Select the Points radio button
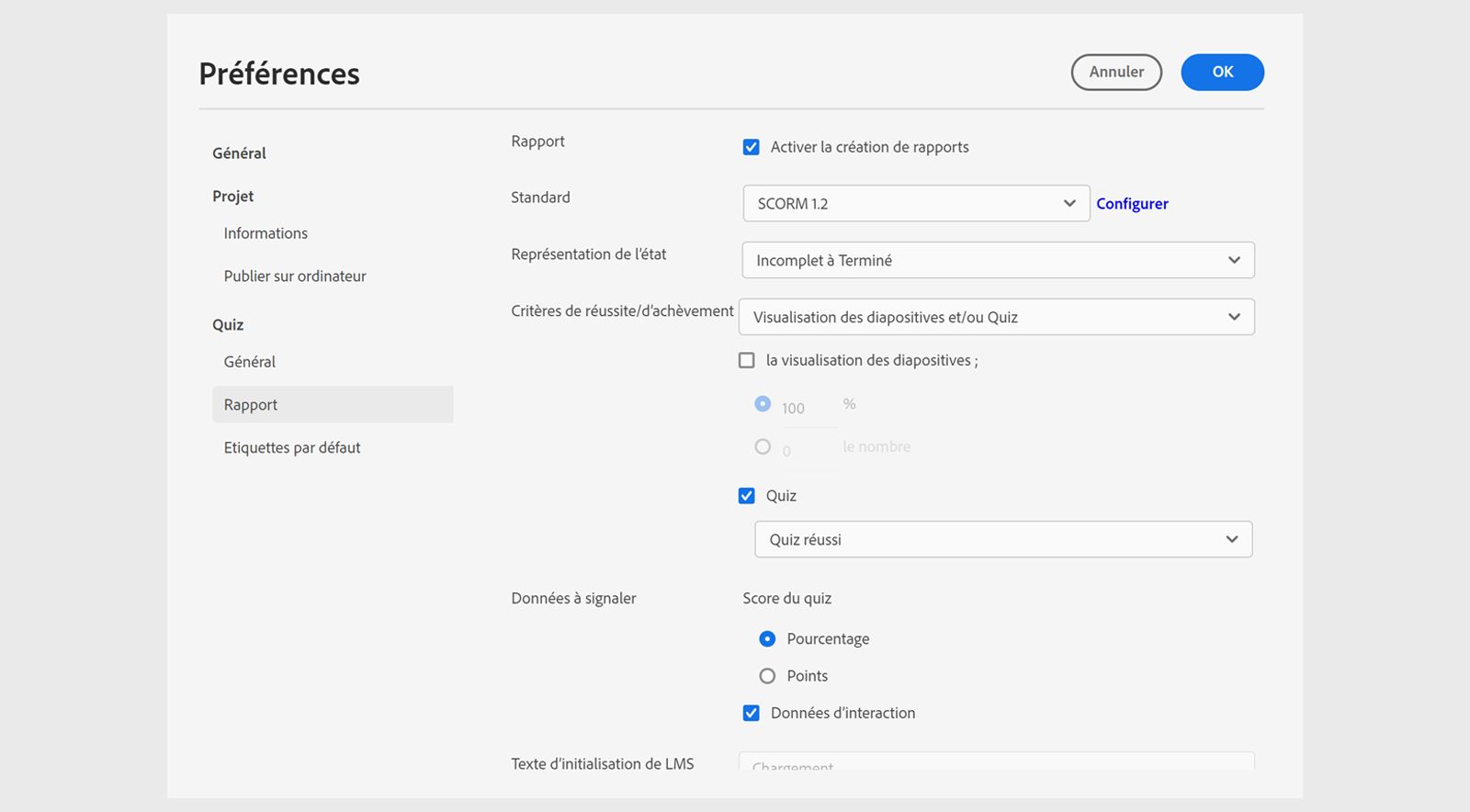The width and height of the screenshot is (1470, 812). coord(767,676)
